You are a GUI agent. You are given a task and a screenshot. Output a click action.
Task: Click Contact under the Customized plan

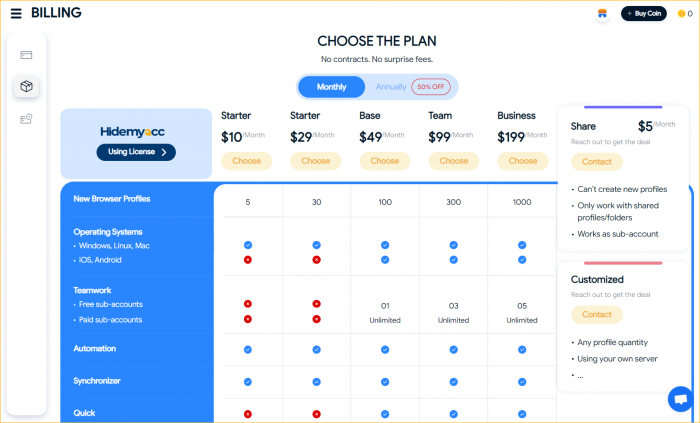tap(596, 315)
